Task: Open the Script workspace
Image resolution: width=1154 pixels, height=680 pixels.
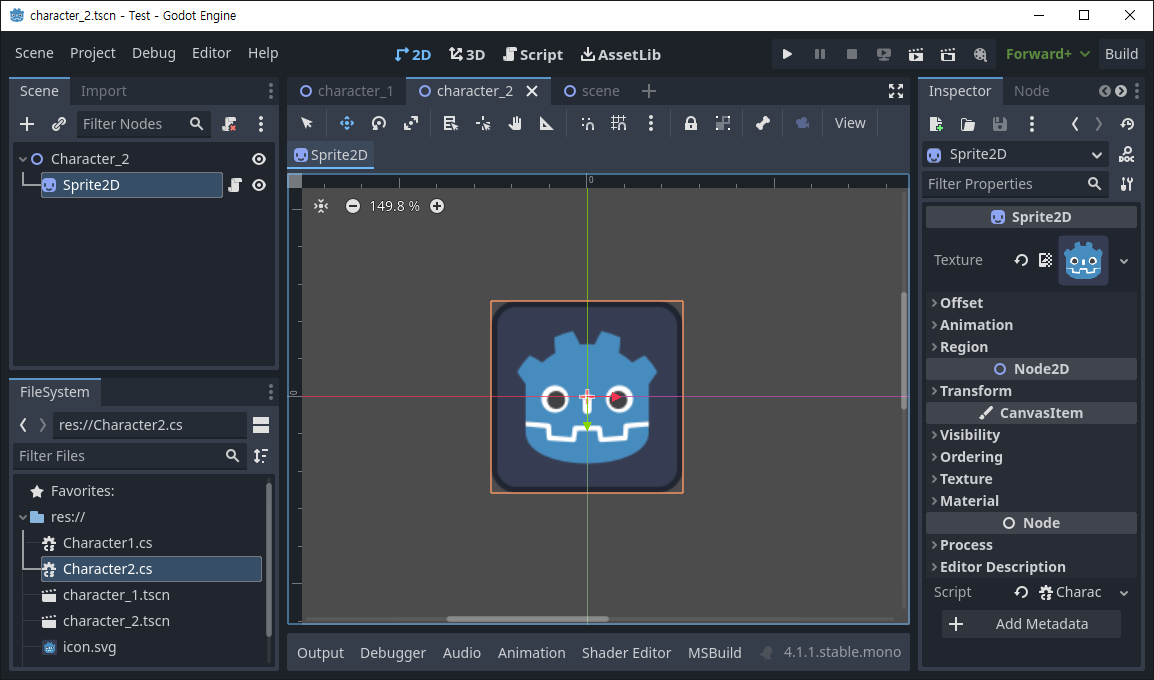Action: tap(533, 54)
